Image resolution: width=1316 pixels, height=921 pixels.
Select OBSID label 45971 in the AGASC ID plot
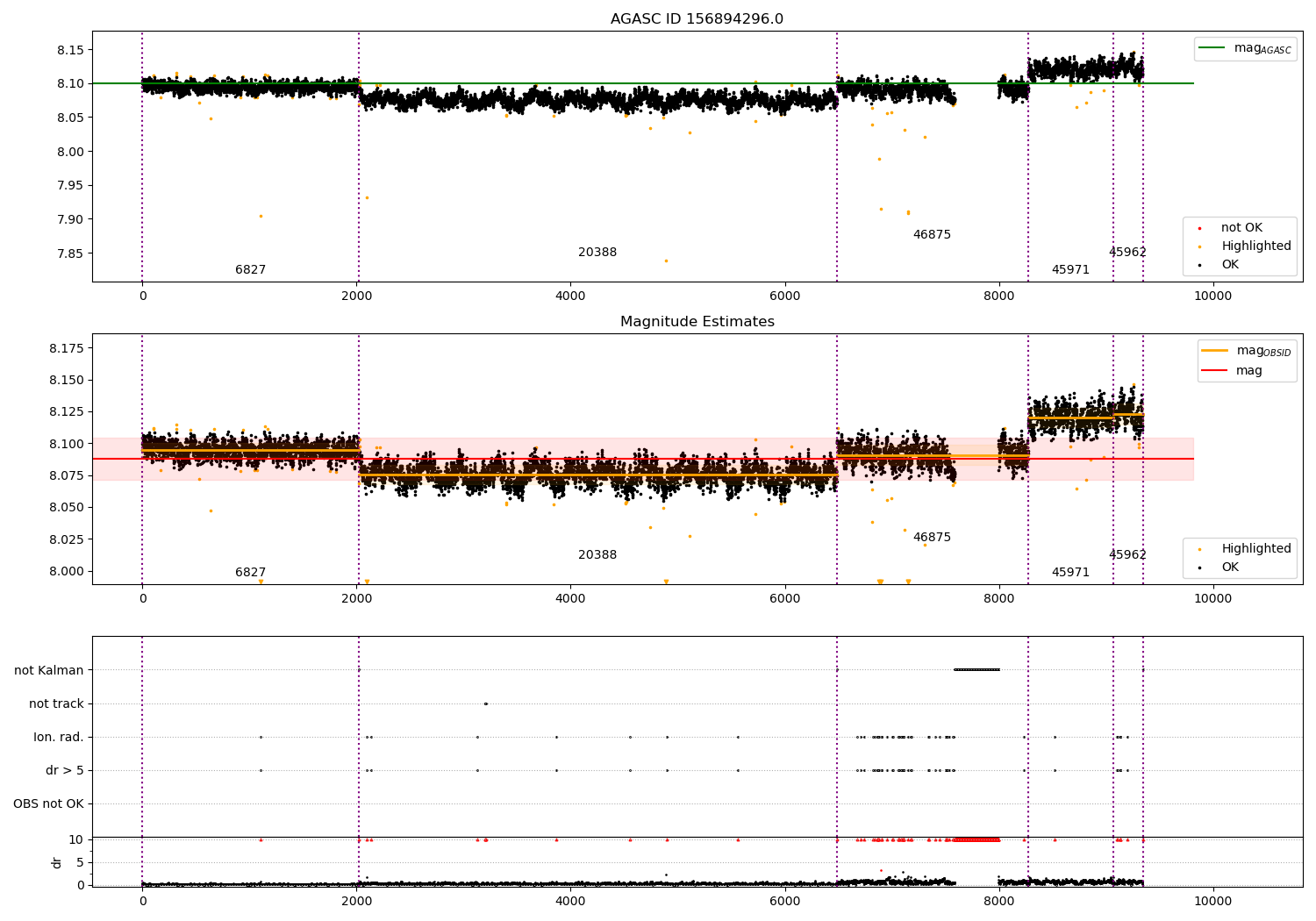(1070, 270)
